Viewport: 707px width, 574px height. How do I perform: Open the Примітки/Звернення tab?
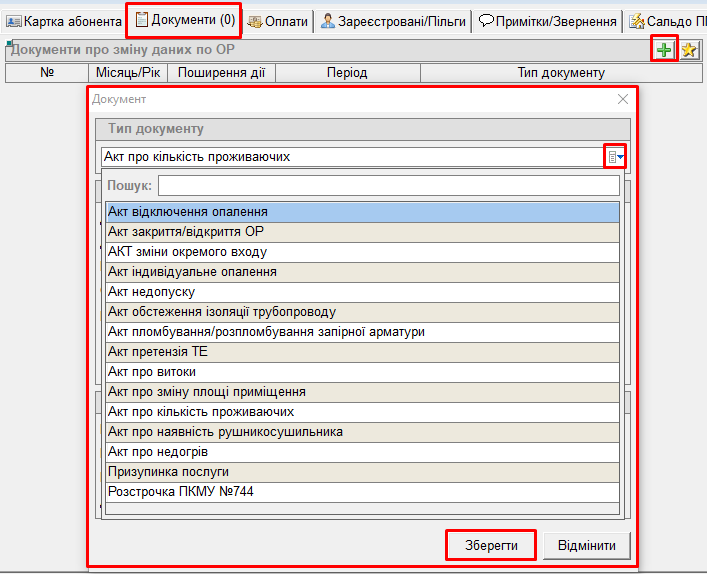(x=546, y=20)
